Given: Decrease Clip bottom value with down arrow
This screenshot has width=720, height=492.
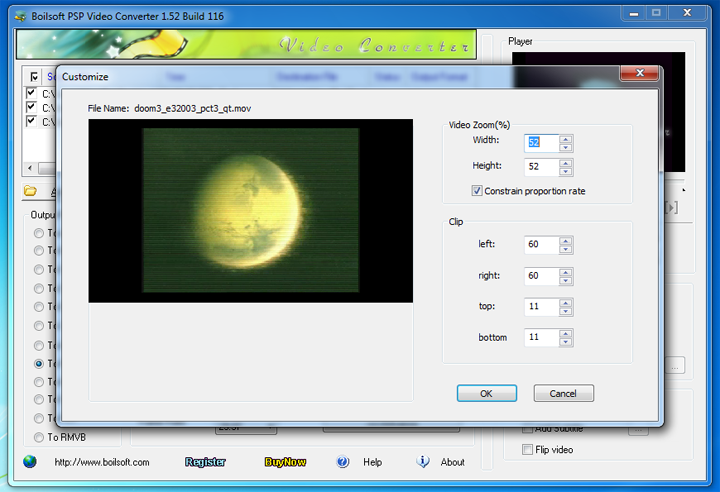Looking at the screenshot, I should click(566, 342).
